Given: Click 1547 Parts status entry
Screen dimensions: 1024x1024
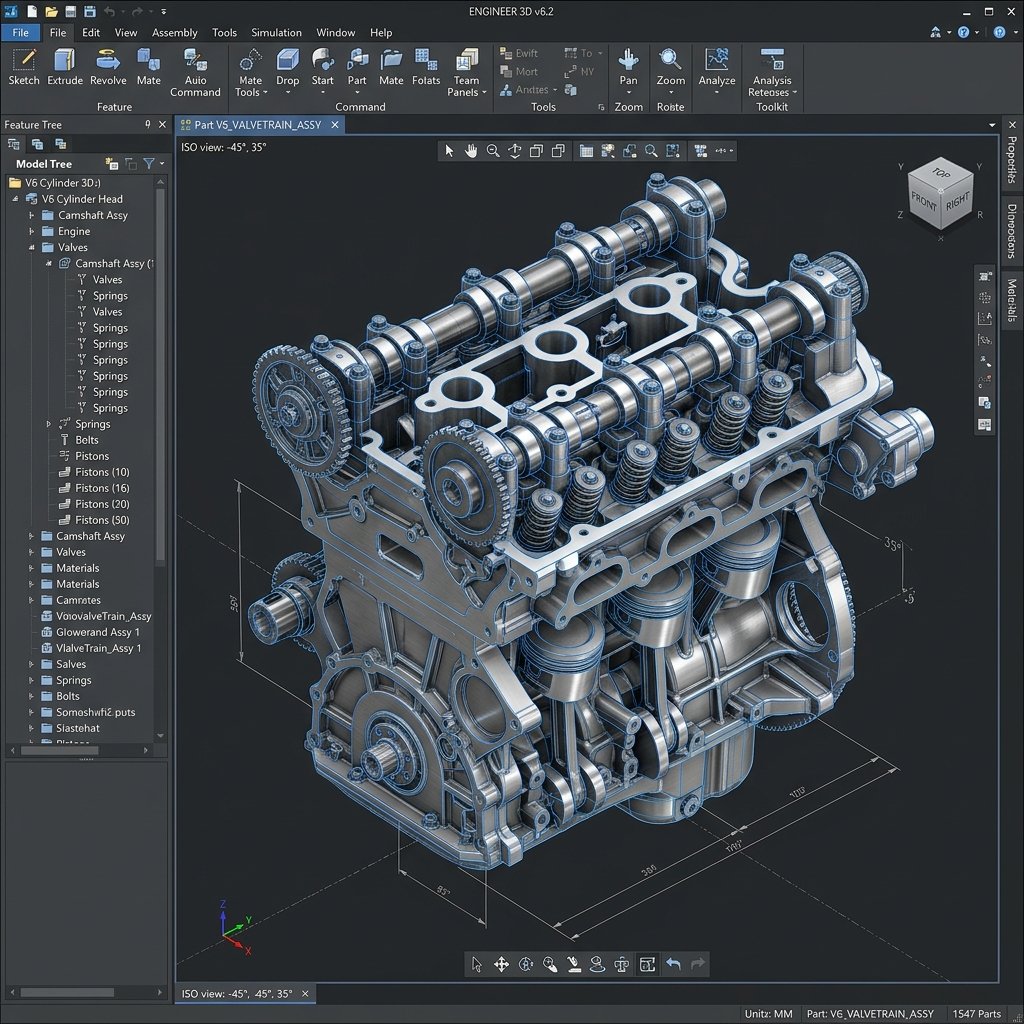Looking at the screenshot, I should [976, 1014].
